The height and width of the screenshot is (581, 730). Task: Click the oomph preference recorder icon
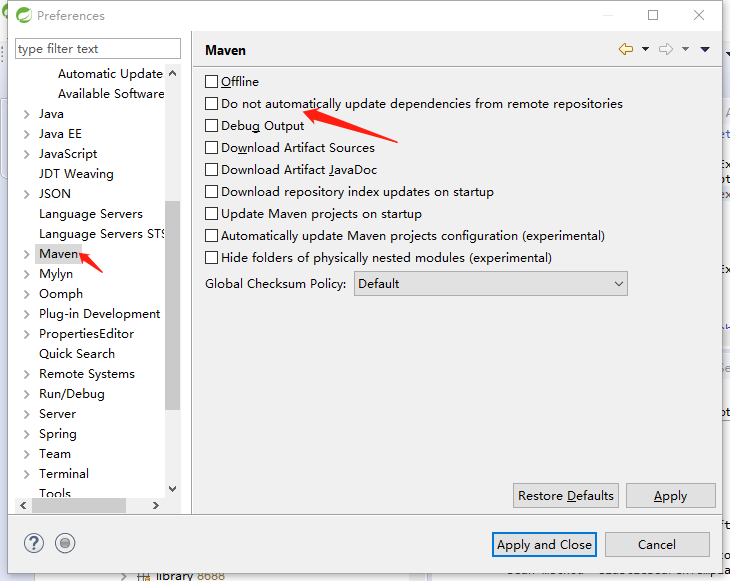click(x=65, y=543)
